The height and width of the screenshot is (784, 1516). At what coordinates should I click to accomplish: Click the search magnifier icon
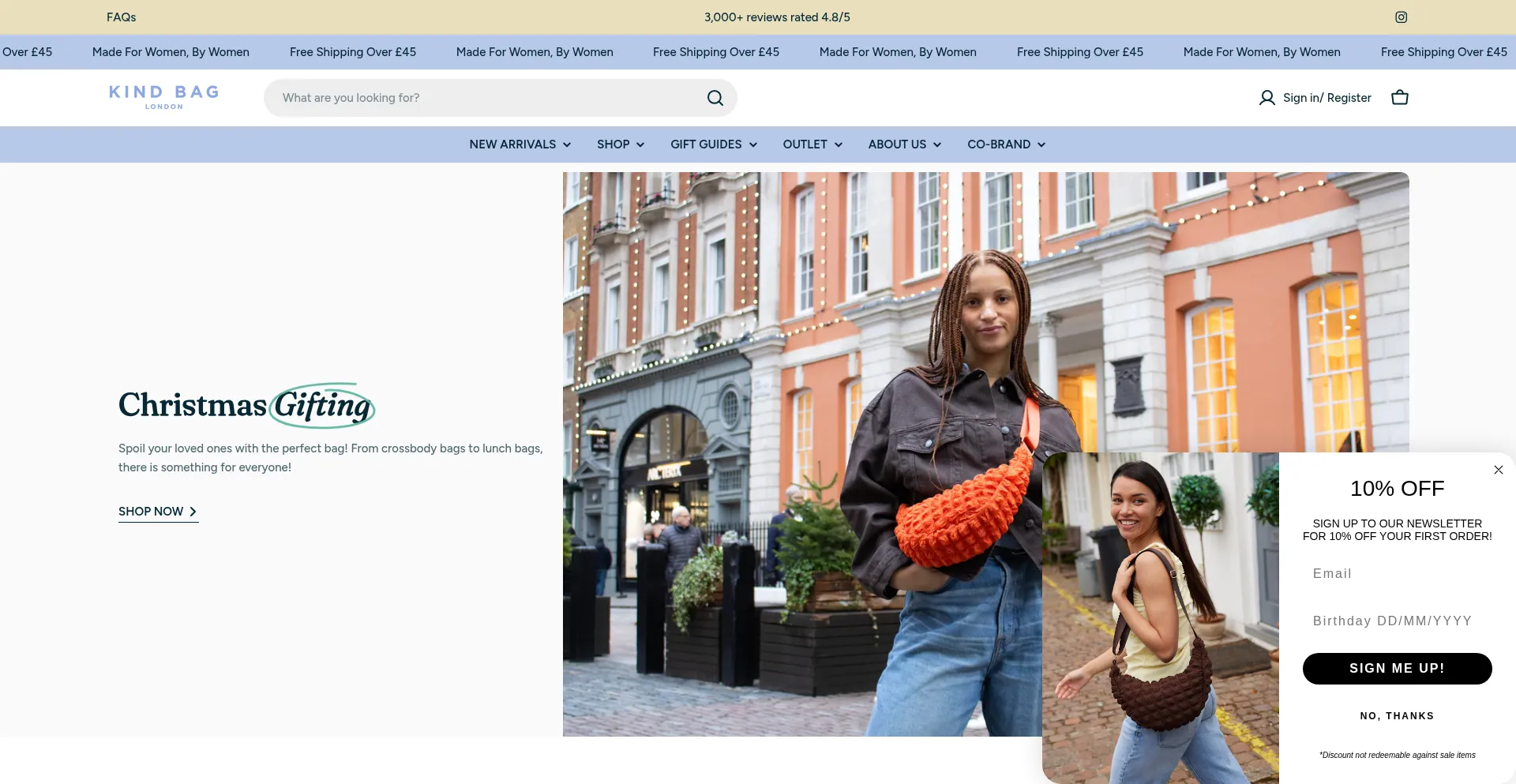coord(715,98)
